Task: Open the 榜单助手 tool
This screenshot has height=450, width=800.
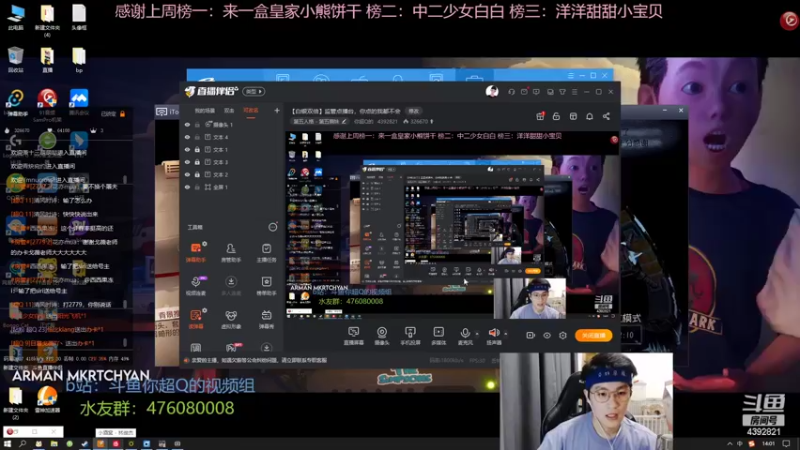Action: coord(266,286)
